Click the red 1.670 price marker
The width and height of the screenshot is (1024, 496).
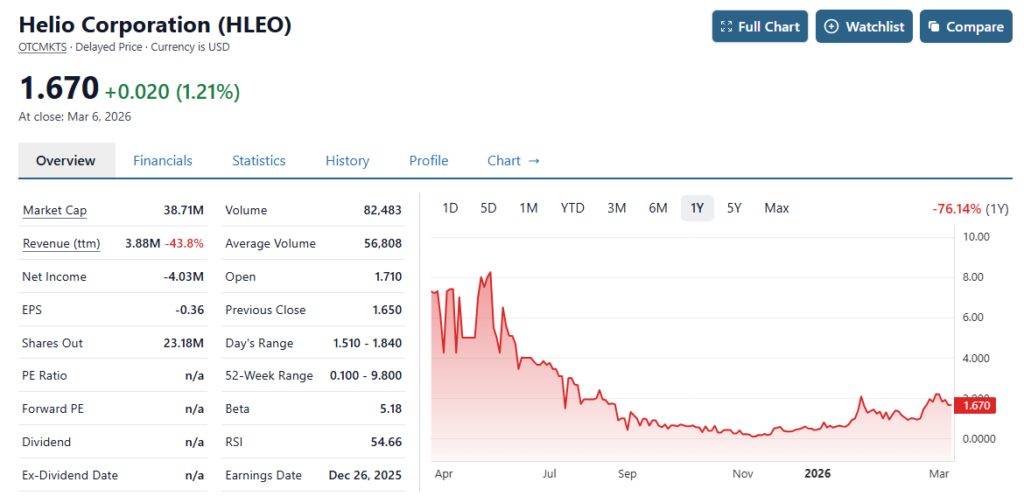point(975,405)
